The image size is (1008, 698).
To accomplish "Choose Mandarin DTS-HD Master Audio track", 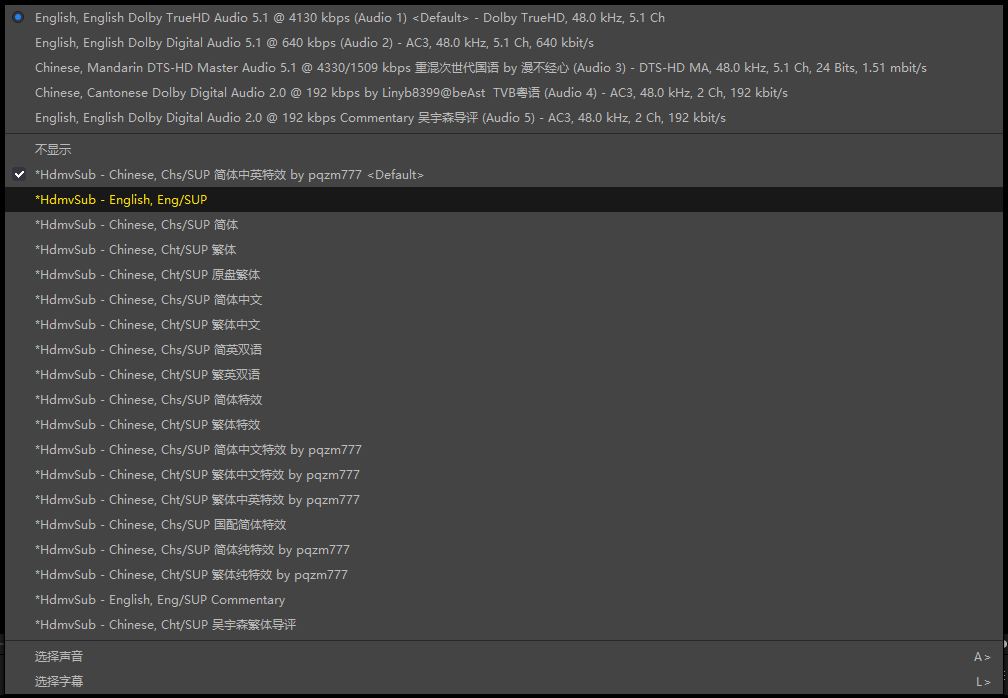I will tap(480, 68).
